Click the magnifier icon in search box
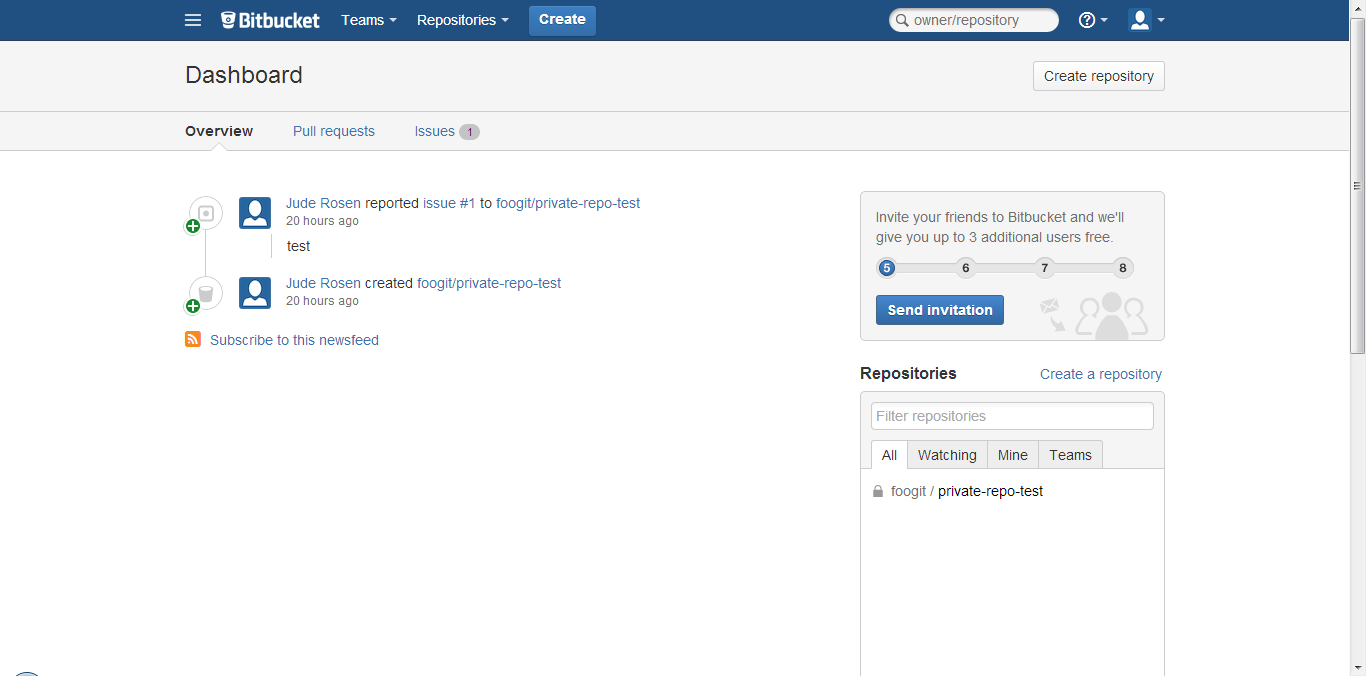The height and width of the screenshot is (676, 1366). (x=901, y=20)
